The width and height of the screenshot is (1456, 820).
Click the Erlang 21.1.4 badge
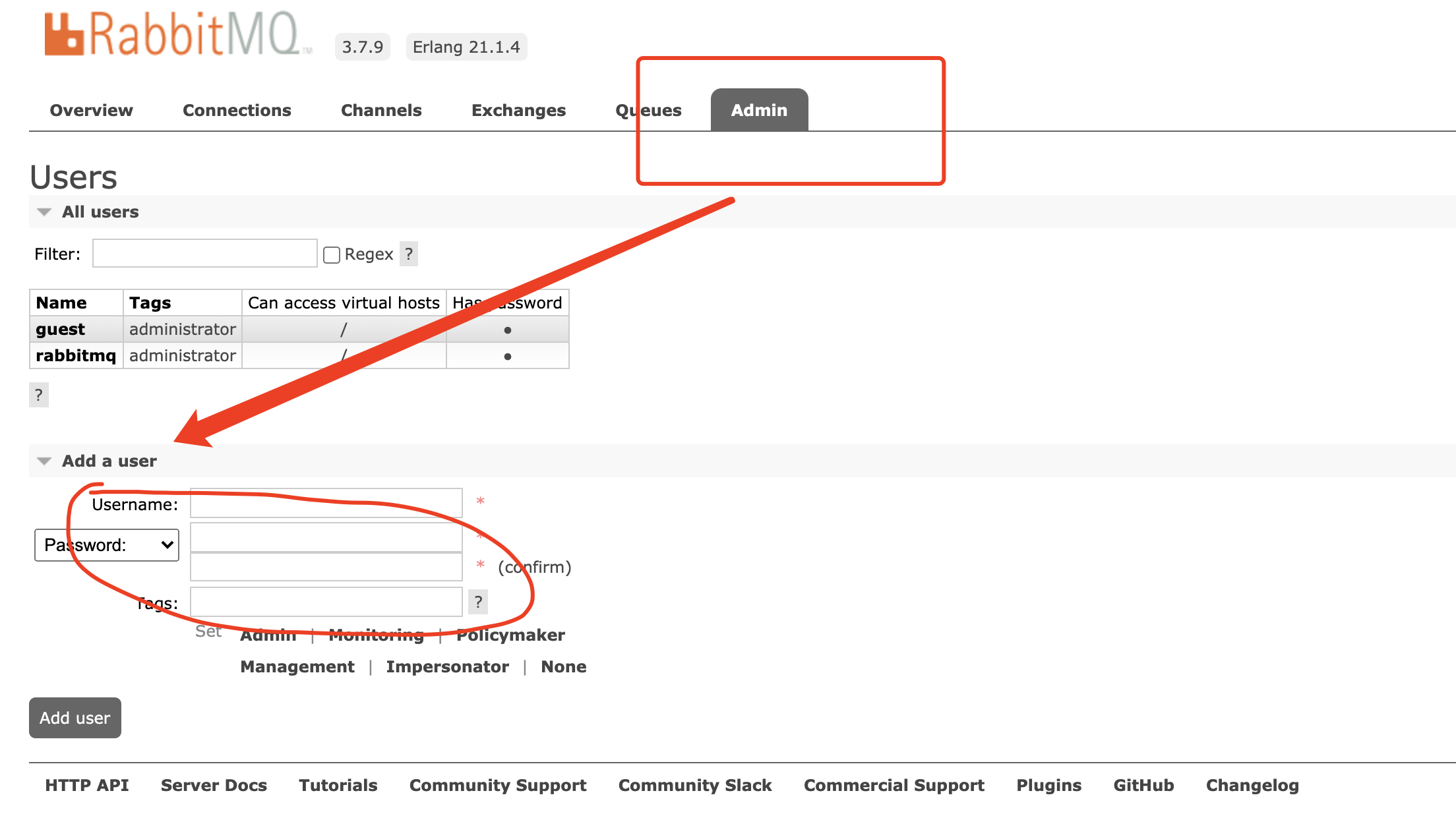click(466, 47)
